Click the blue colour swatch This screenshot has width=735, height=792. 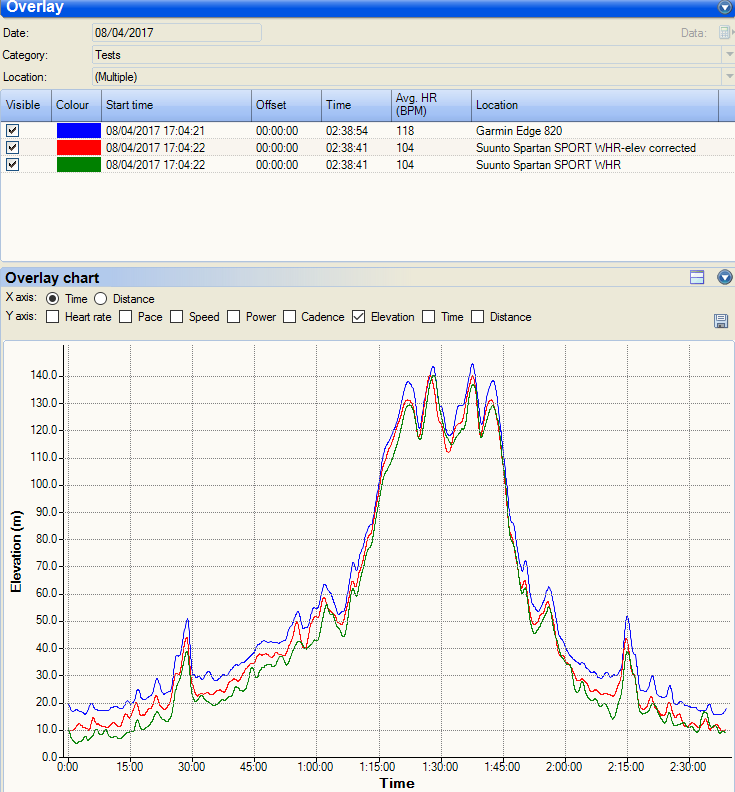coord(78,130)
